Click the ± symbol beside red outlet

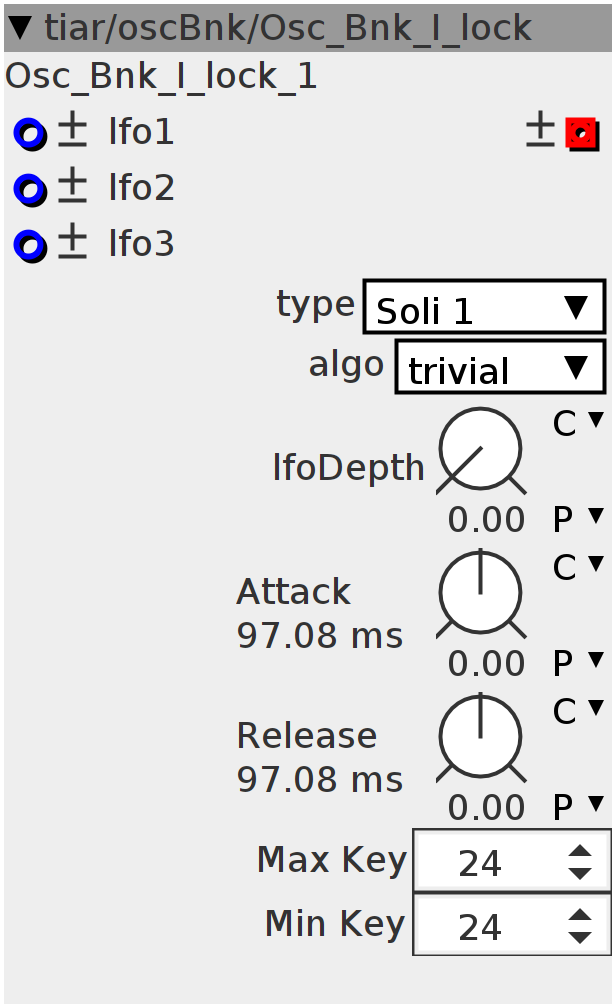click(x=540, y=129)
